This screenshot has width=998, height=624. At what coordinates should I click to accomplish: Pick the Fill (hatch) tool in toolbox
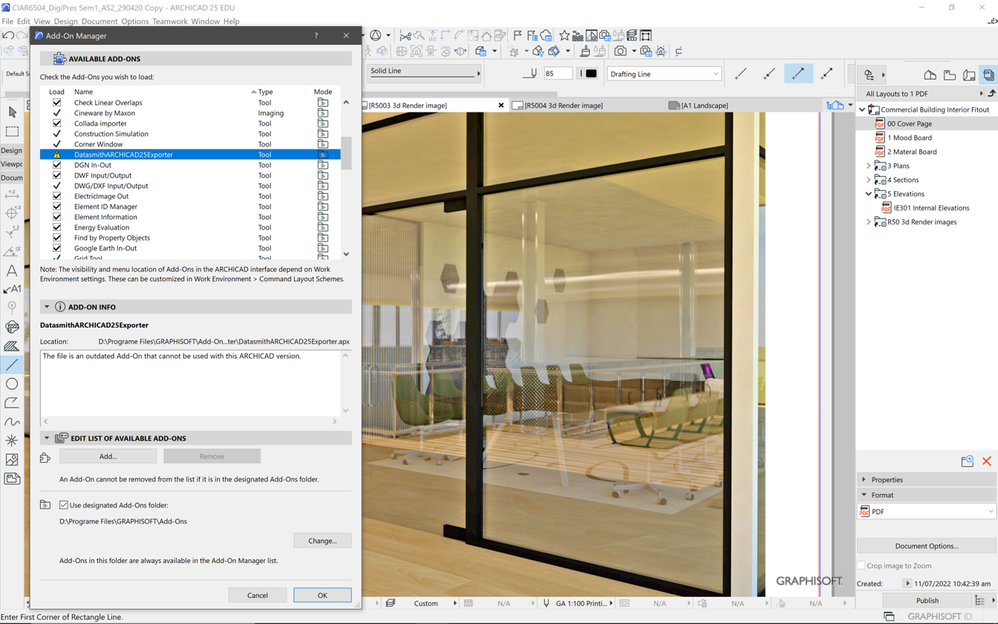tap(12, 346)
